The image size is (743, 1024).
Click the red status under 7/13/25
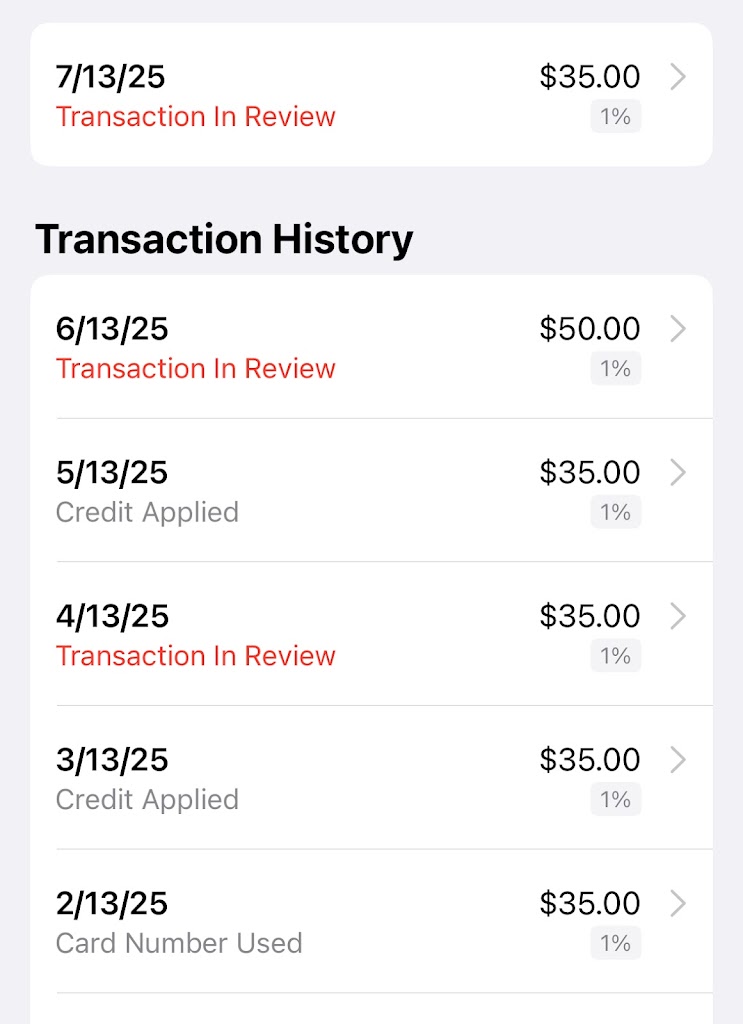click(196, 117)
